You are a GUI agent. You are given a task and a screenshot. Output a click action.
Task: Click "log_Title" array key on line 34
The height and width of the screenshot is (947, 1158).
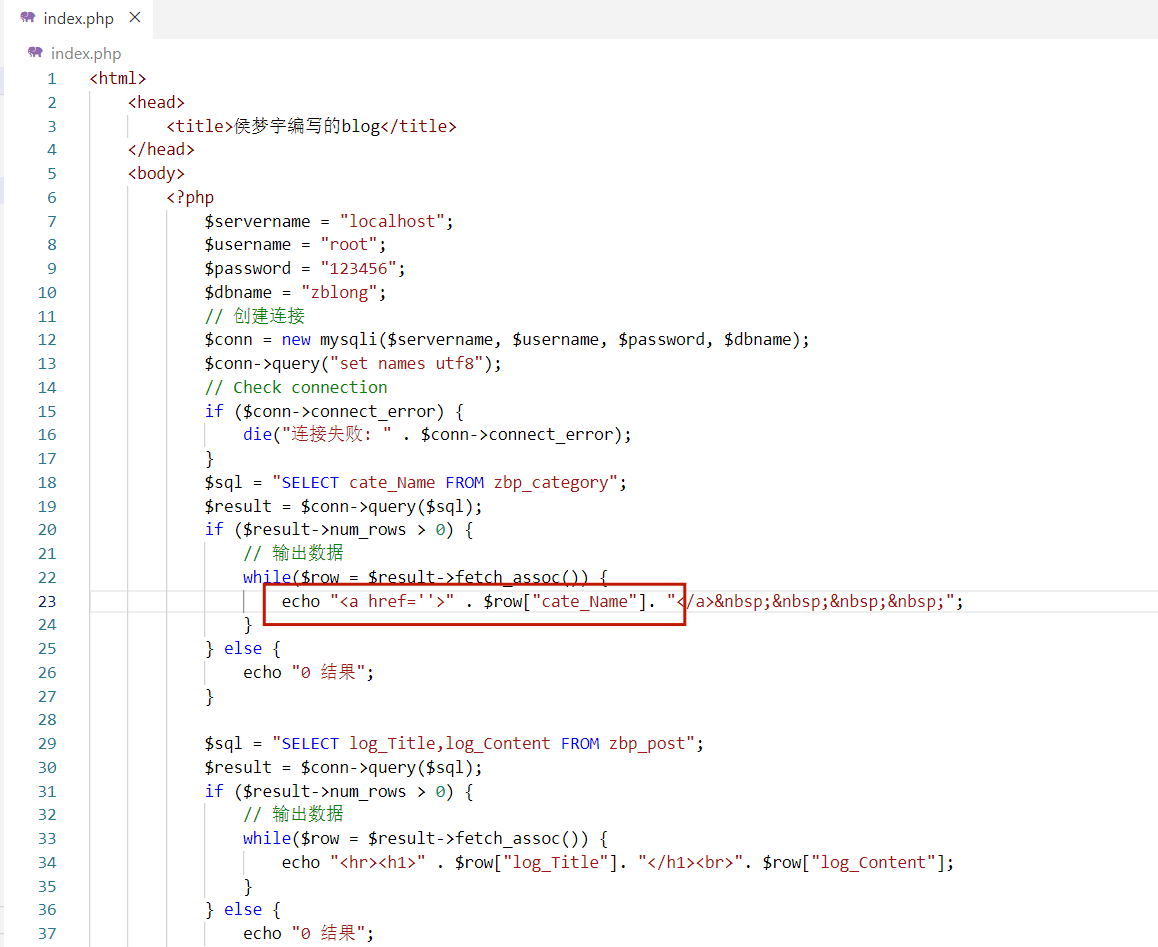pos(555,862)
